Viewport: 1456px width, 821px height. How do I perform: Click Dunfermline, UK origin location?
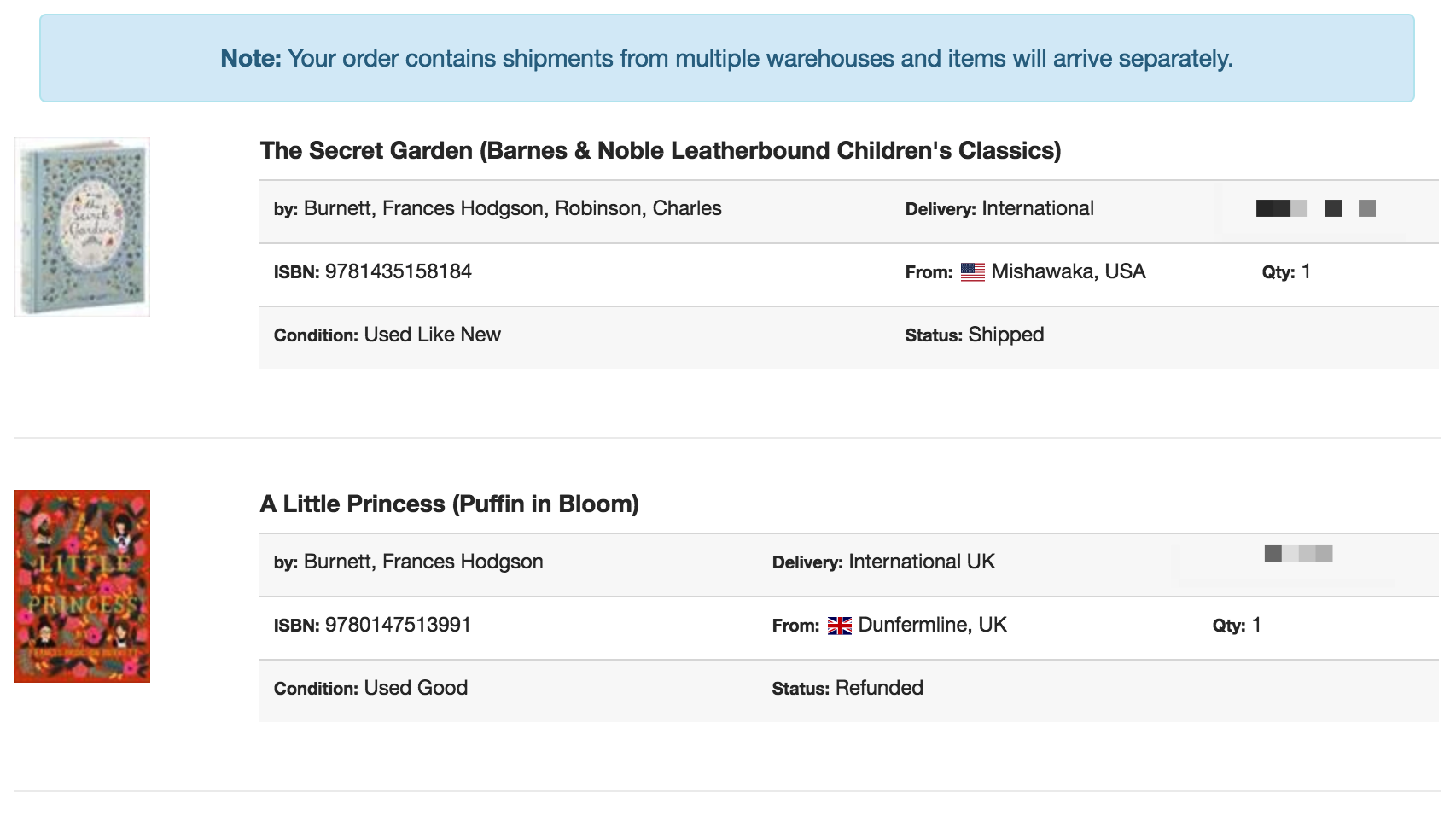coord(932,626)
